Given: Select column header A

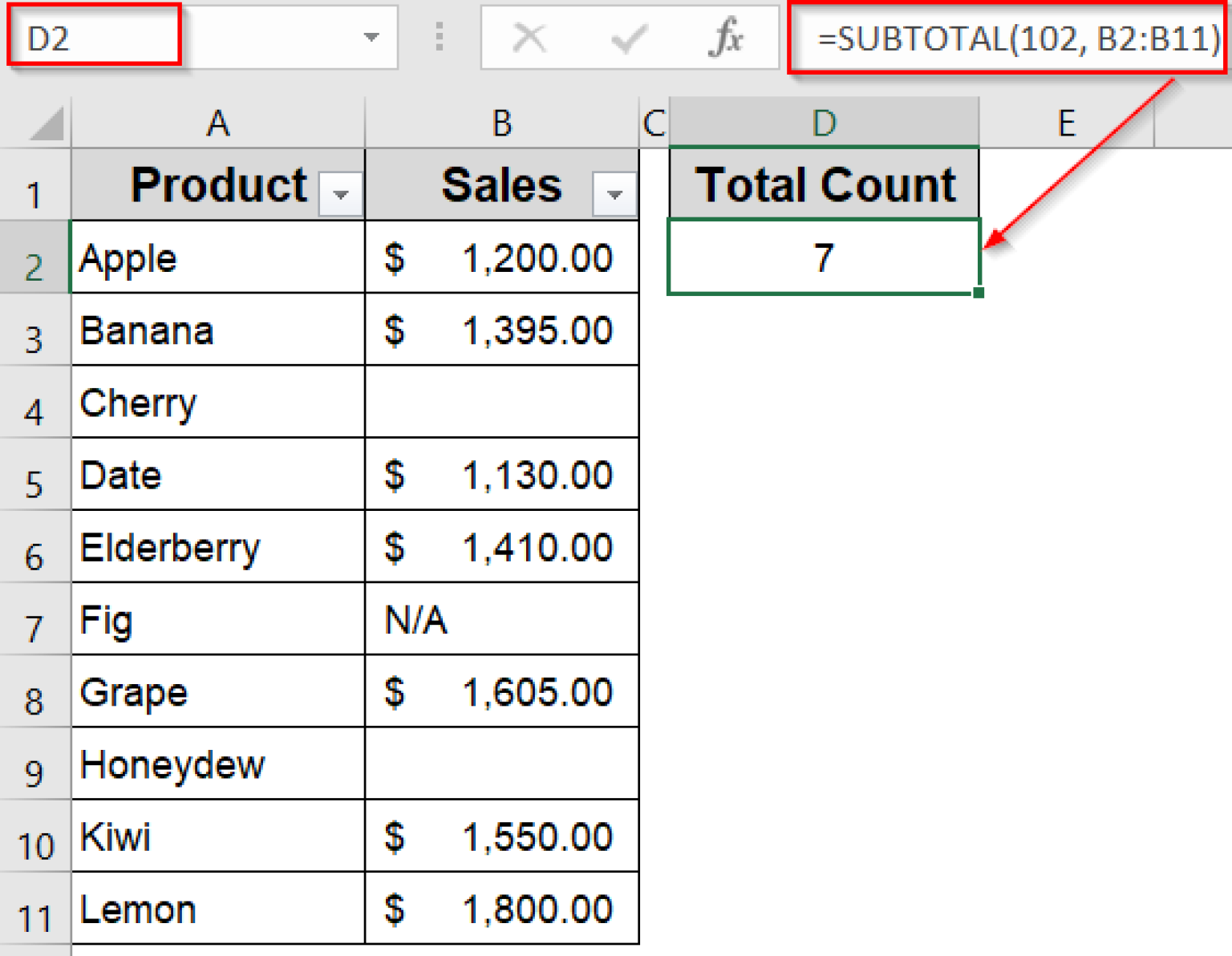Looking at the screenshot, I should (x=217, y=122).
